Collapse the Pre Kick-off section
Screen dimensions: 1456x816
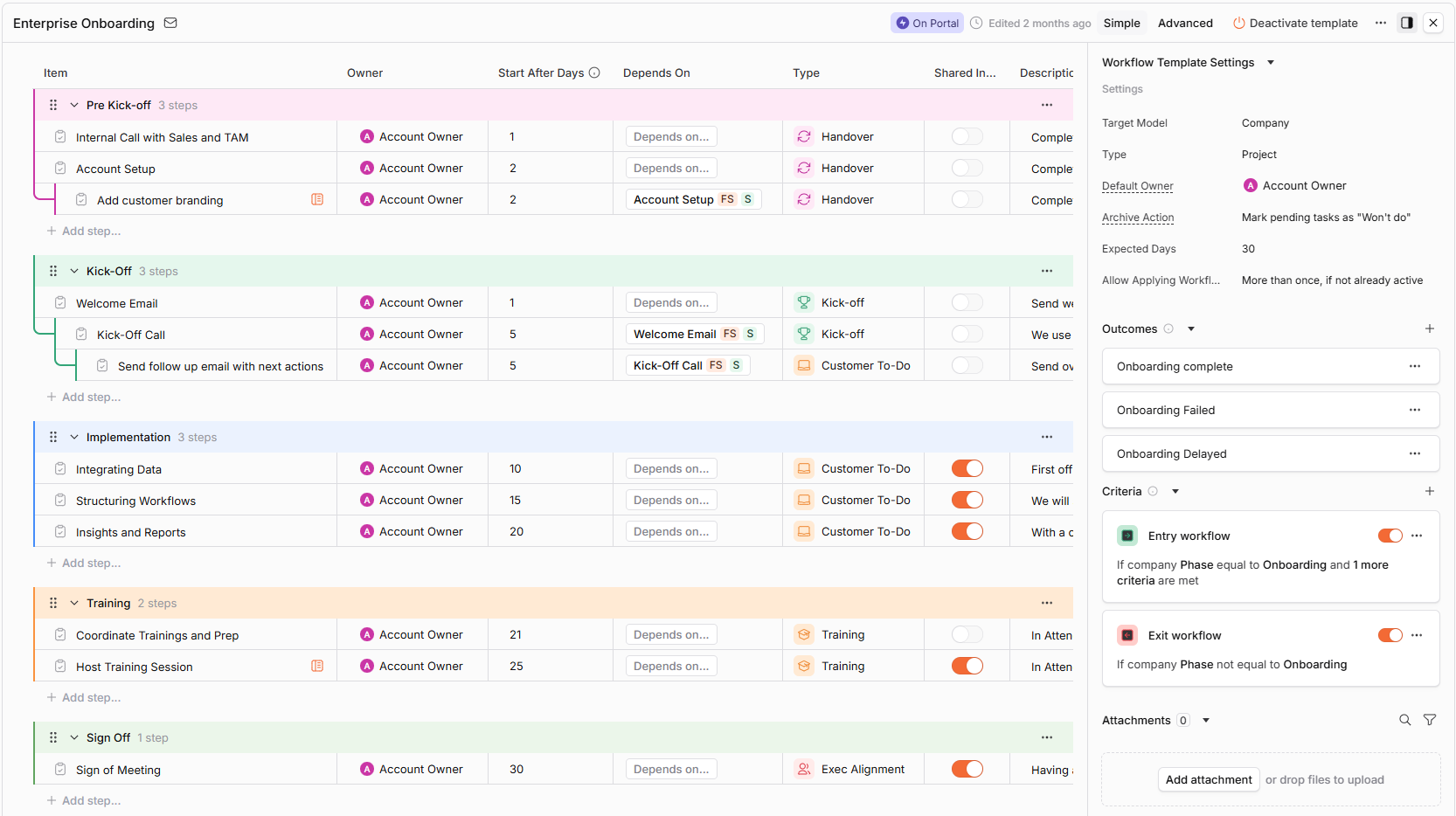(x=74, y=105)
